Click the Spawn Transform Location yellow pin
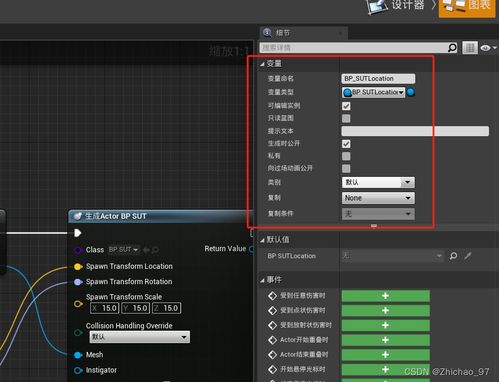The width and height of the screenshot is (499, 382). [x=78, y=267]
